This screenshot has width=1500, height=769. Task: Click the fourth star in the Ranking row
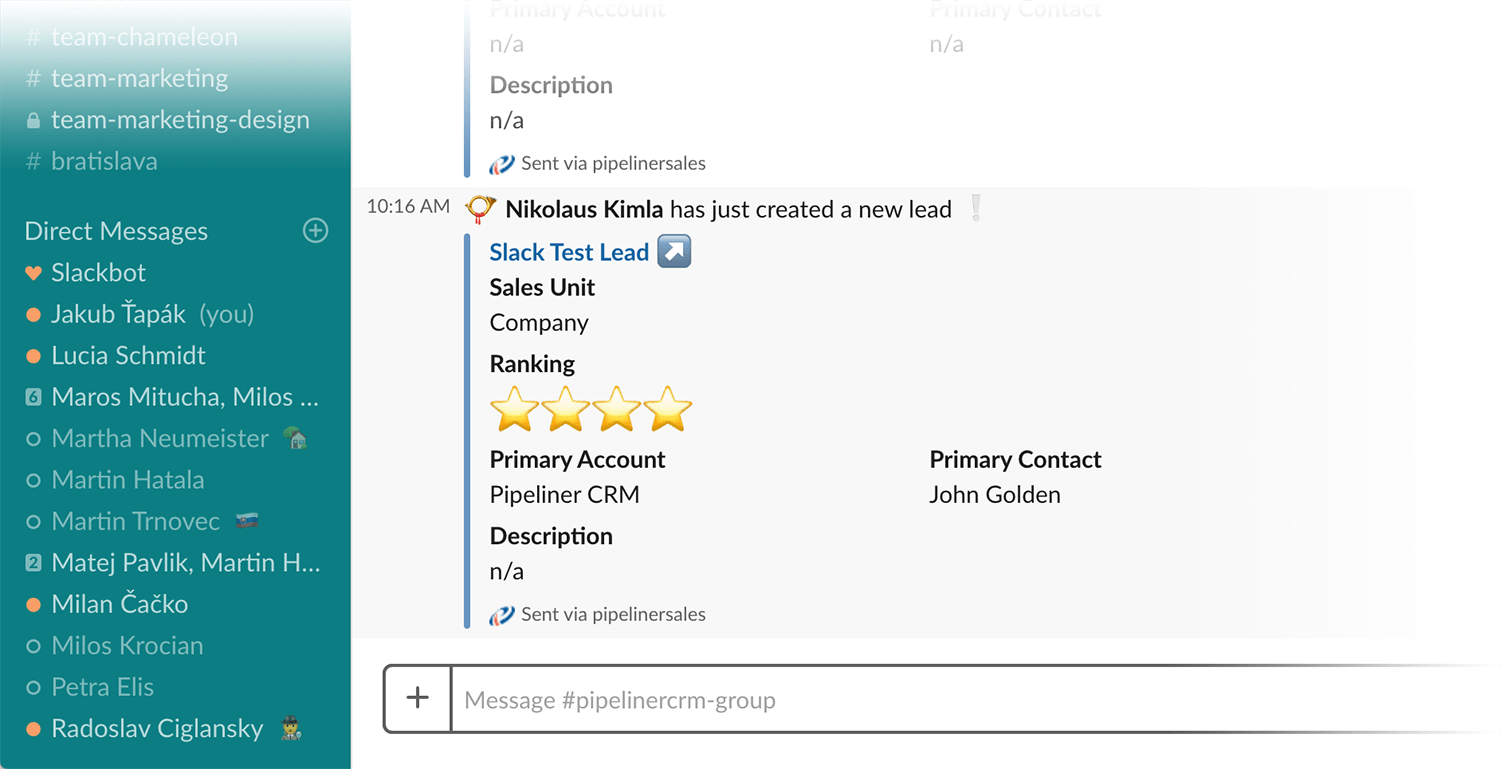click(x=668, y=408)
